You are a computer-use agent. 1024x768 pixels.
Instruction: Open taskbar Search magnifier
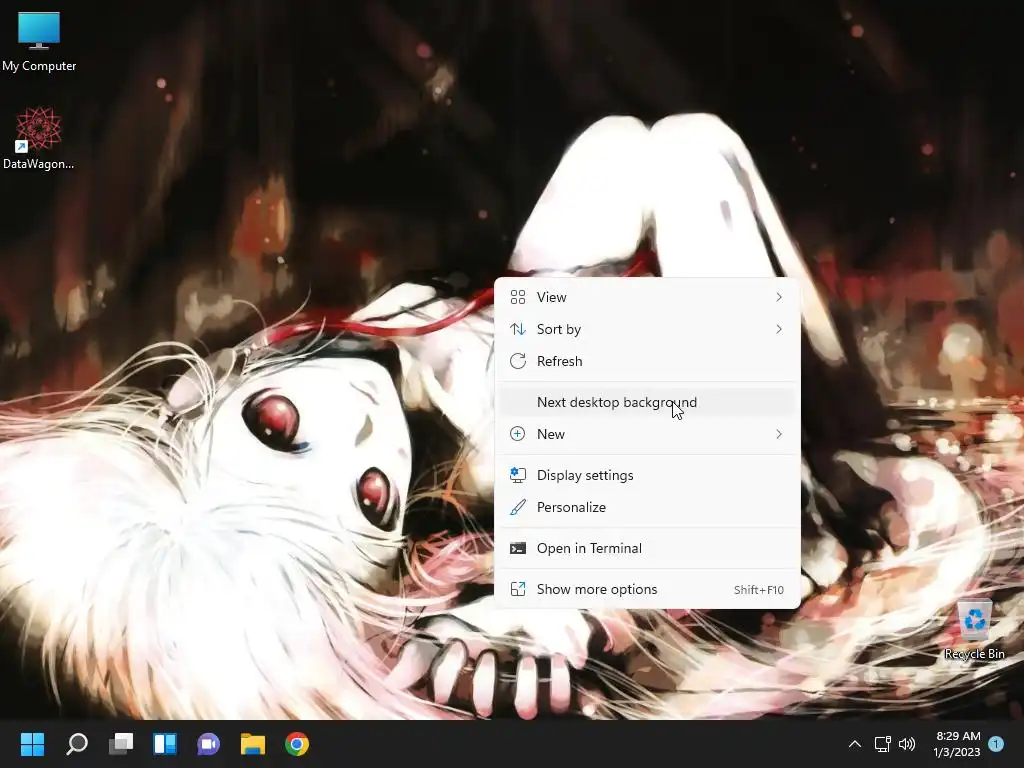click(x=76, y=744)
